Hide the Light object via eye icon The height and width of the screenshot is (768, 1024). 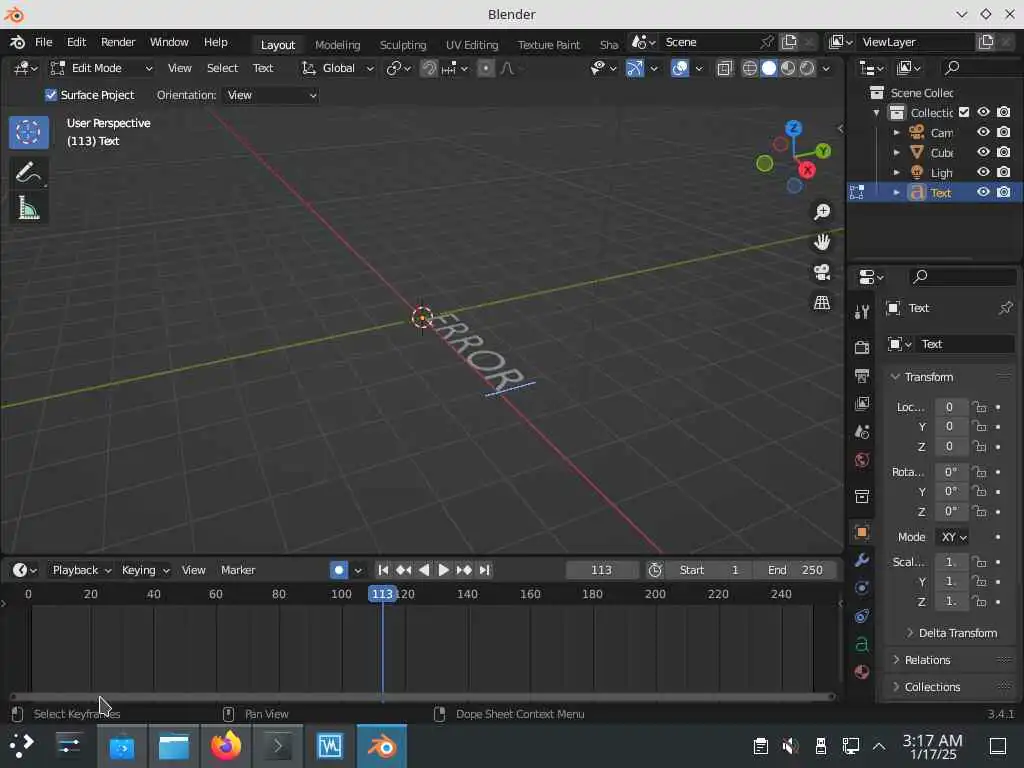(983, 172)
